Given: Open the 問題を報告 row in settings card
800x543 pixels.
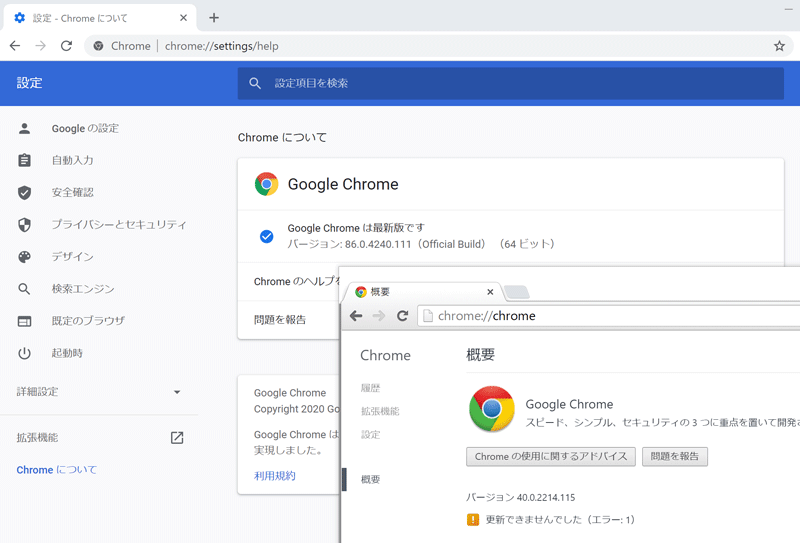Looking at the screenshot, I should tap(288, 320).
